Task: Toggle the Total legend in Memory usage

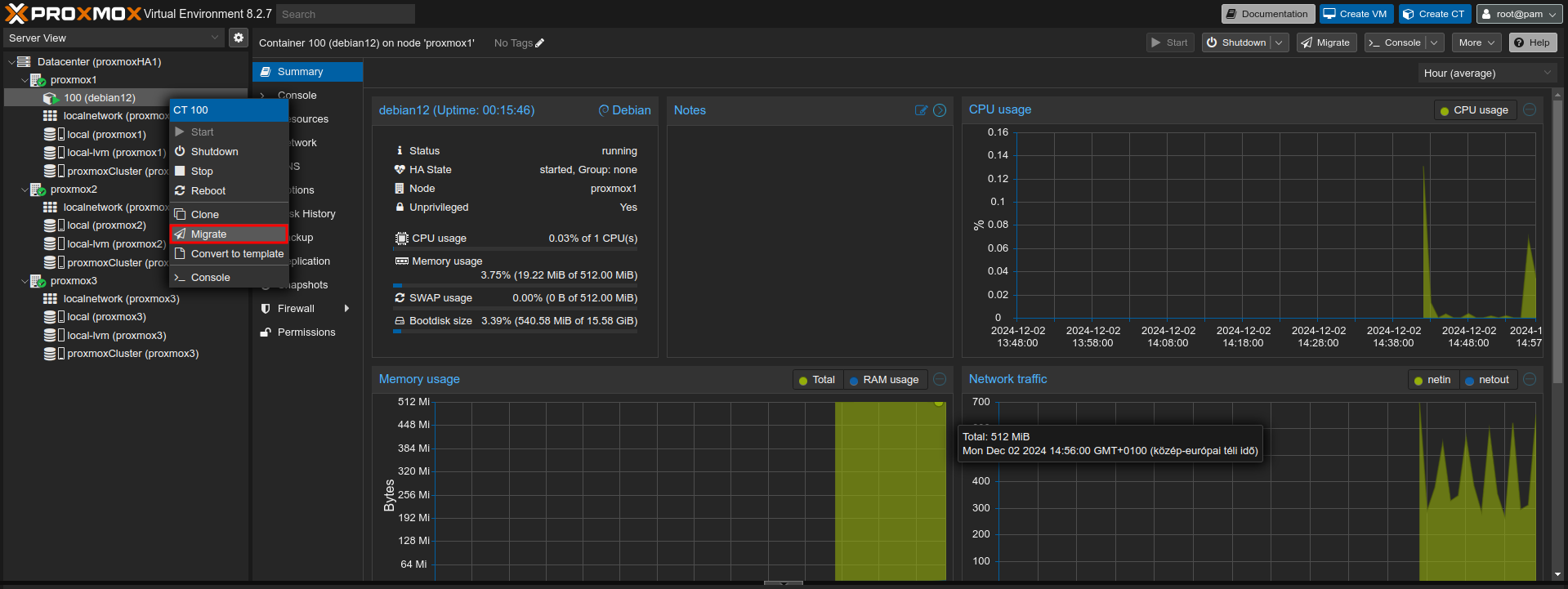Action: pos(817,380)
